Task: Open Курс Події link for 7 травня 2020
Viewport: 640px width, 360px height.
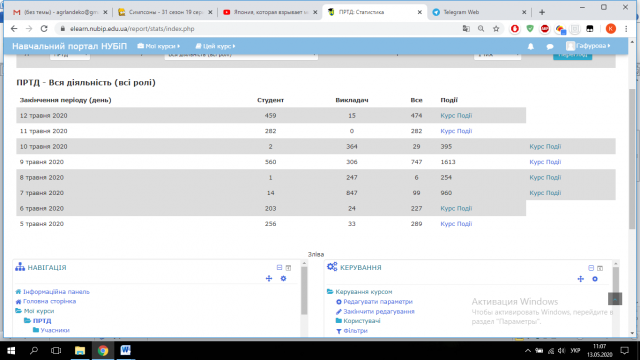Action: pos(545,193)
